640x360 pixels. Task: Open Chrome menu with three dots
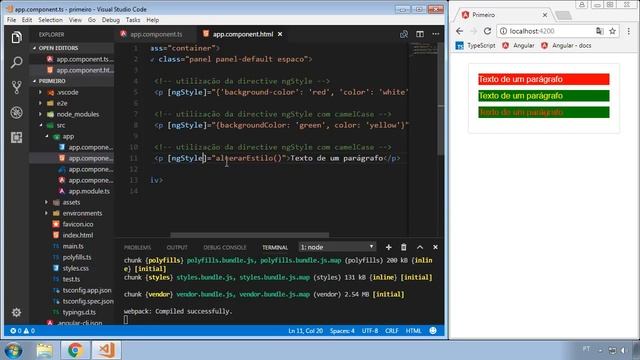click(629, 31)
